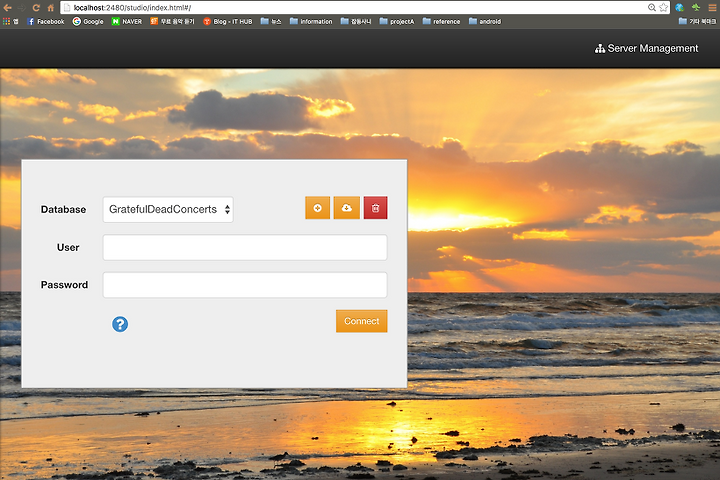Click the browser forward arrow
This screenshot has height=480, width=720.
pos(22,7)
